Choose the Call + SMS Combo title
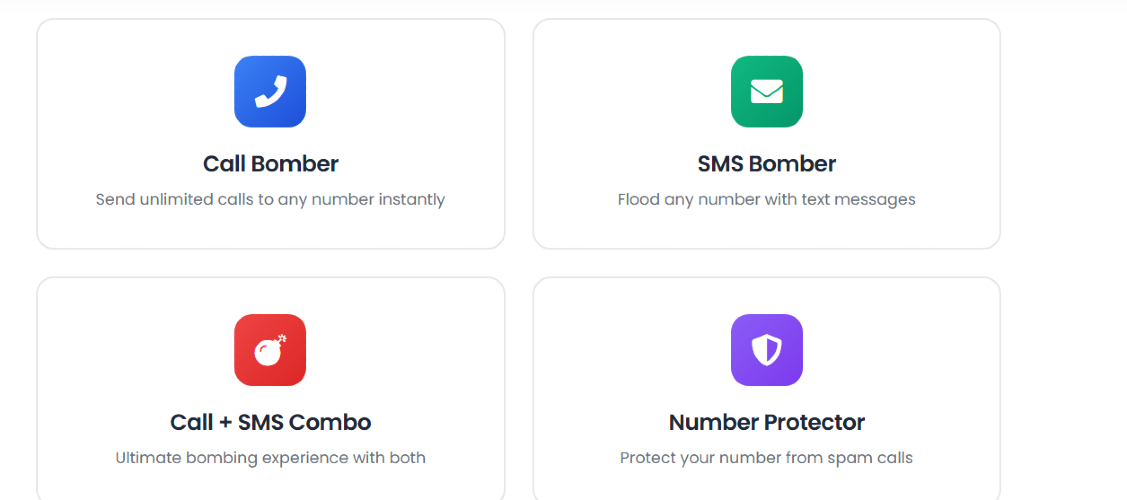Screen dimensions: 1127x500 tap(270, 422)
